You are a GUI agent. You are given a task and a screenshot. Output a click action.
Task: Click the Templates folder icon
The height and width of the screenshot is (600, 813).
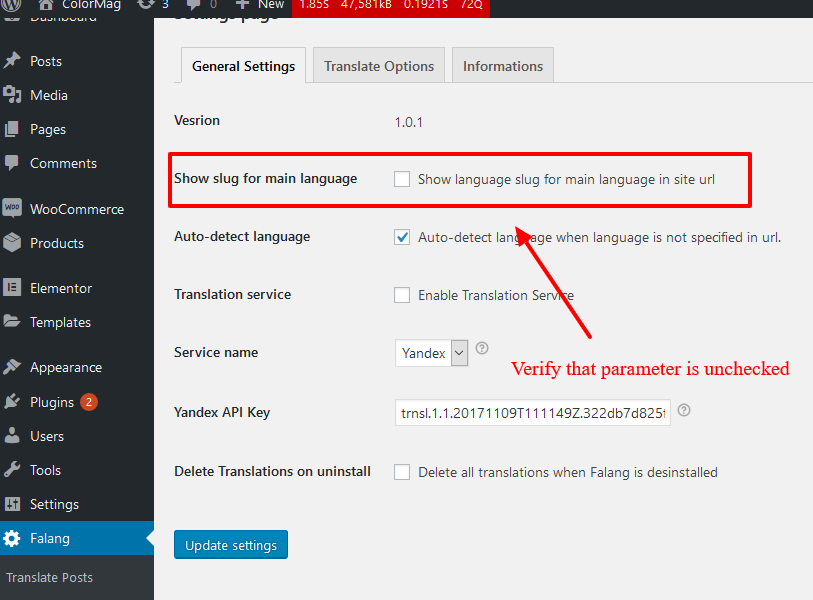[x=11, y=322]
